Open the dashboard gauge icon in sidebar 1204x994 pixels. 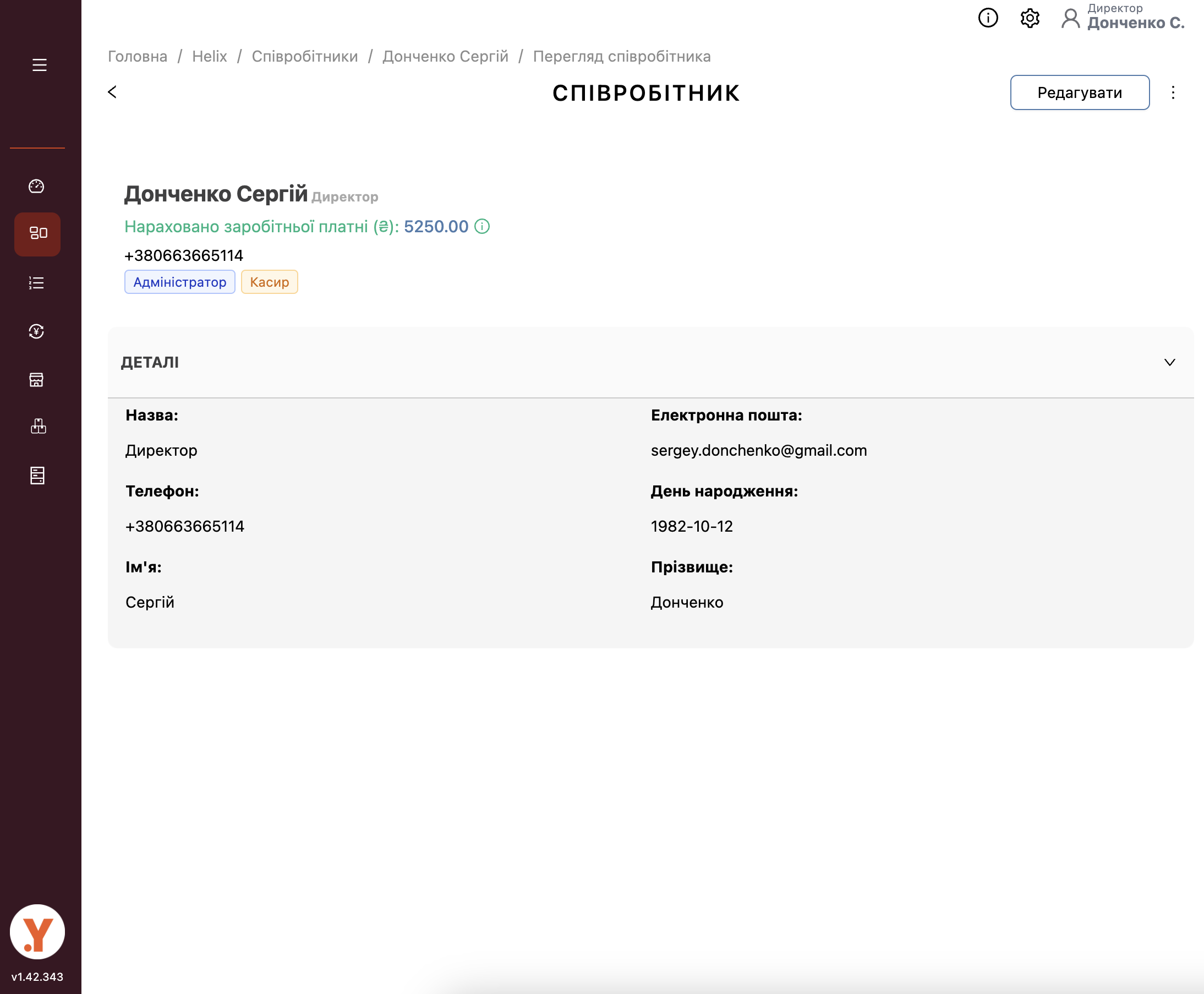click(x=37, y=186)
